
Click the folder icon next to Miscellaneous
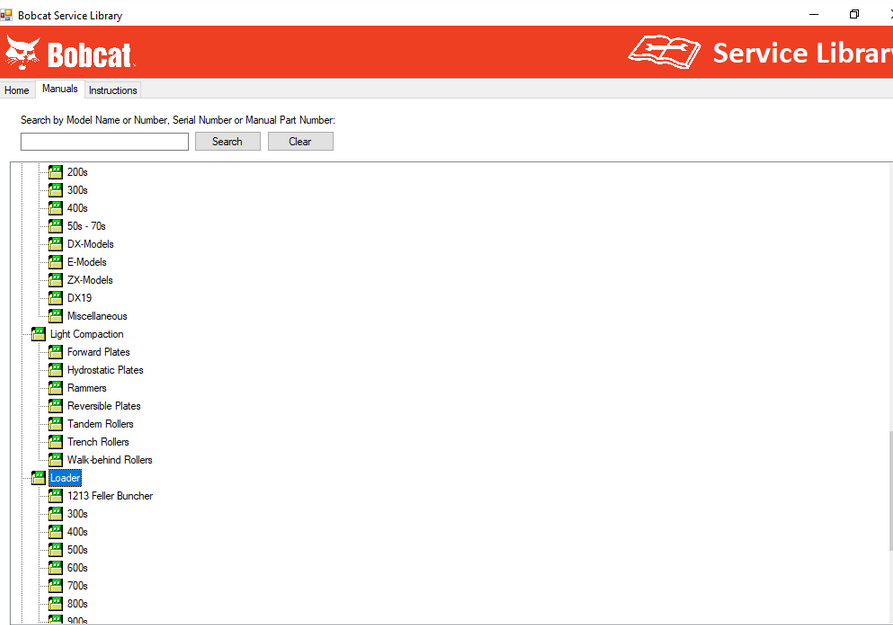click(55, 316)
